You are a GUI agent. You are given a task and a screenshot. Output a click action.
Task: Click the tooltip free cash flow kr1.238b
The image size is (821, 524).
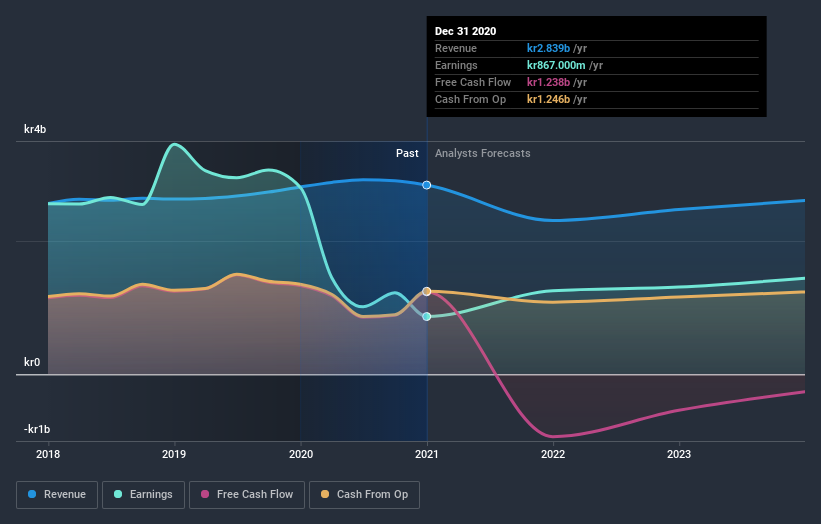point(548,82)
